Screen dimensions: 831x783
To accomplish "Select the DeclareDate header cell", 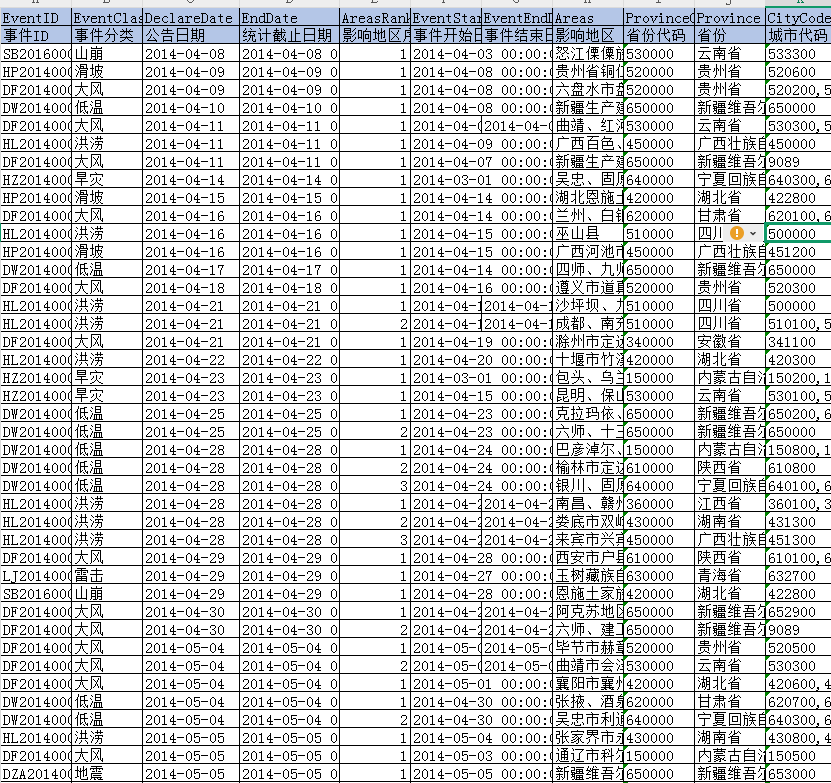I will point(190,18).
